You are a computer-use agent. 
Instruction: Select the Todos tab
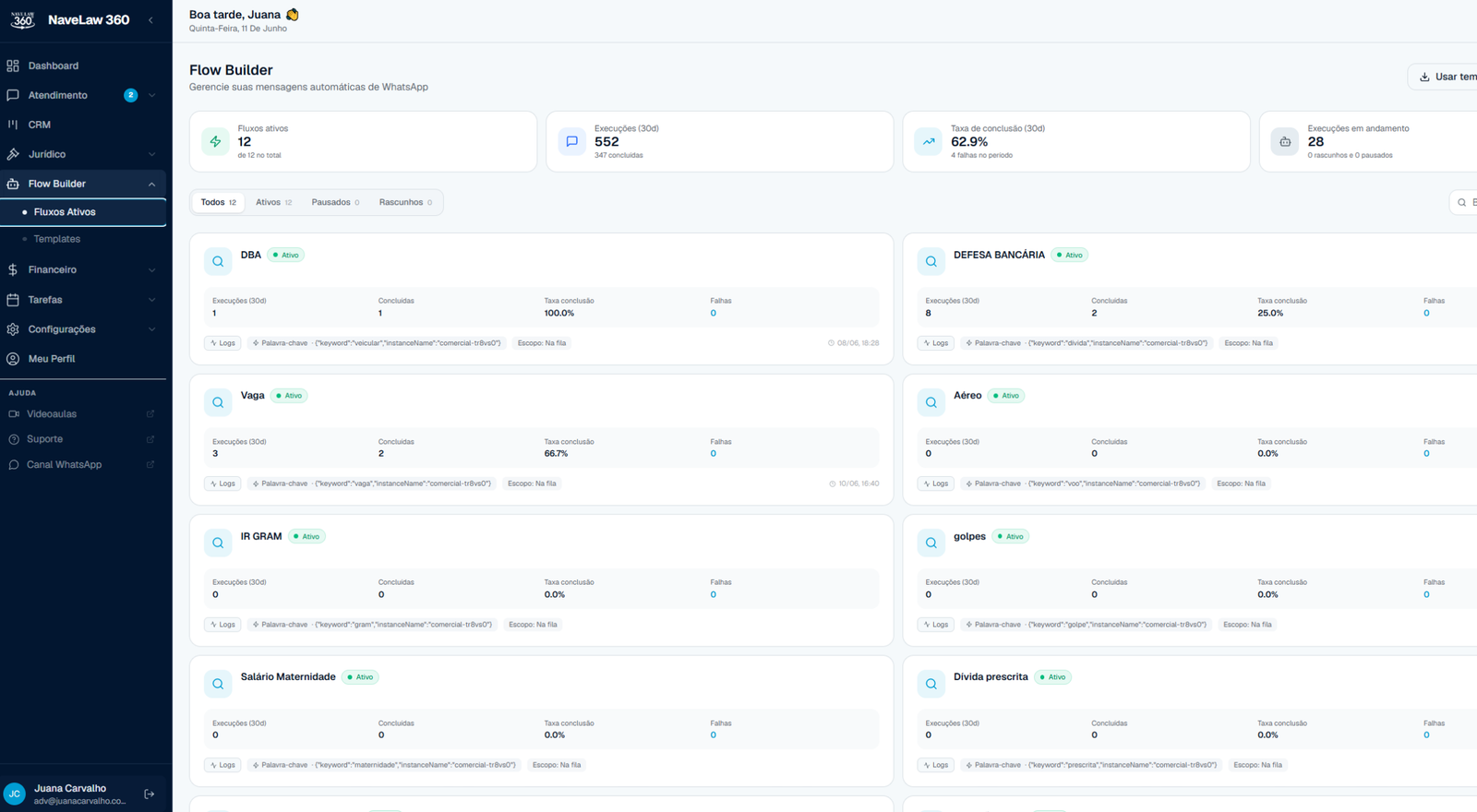219,202
